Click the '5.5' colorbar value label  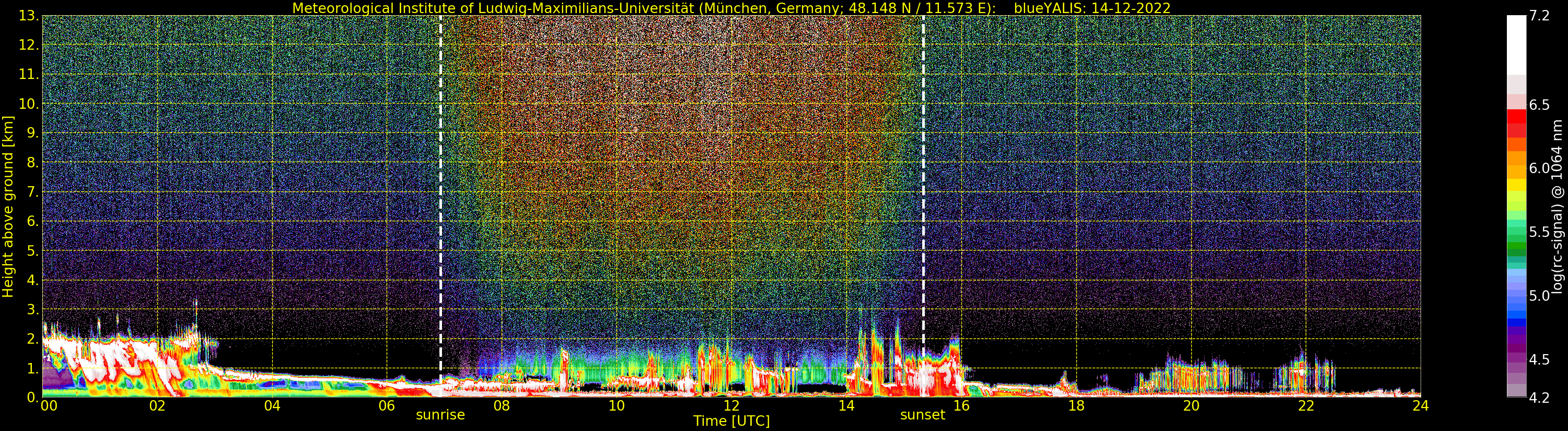coord(1539,232)
